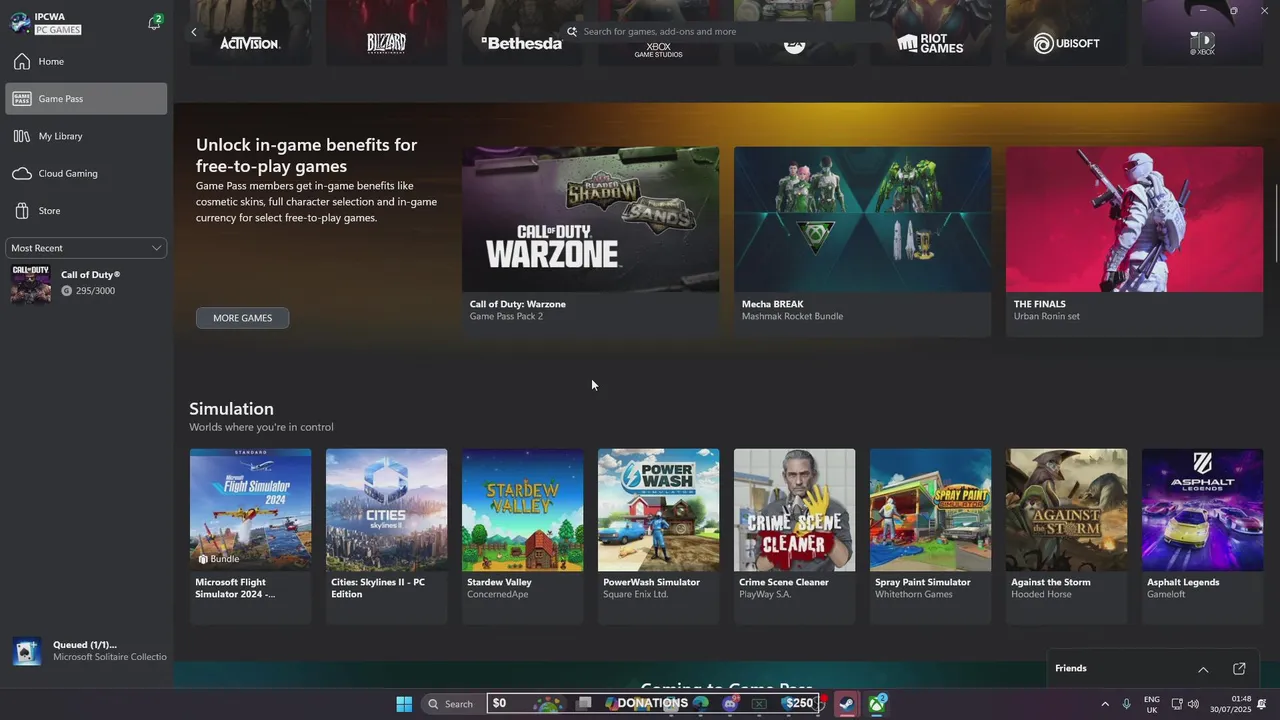Click the microphone tray icon
Viewport: 1280px width, 720px height.
coord(1127,704)
